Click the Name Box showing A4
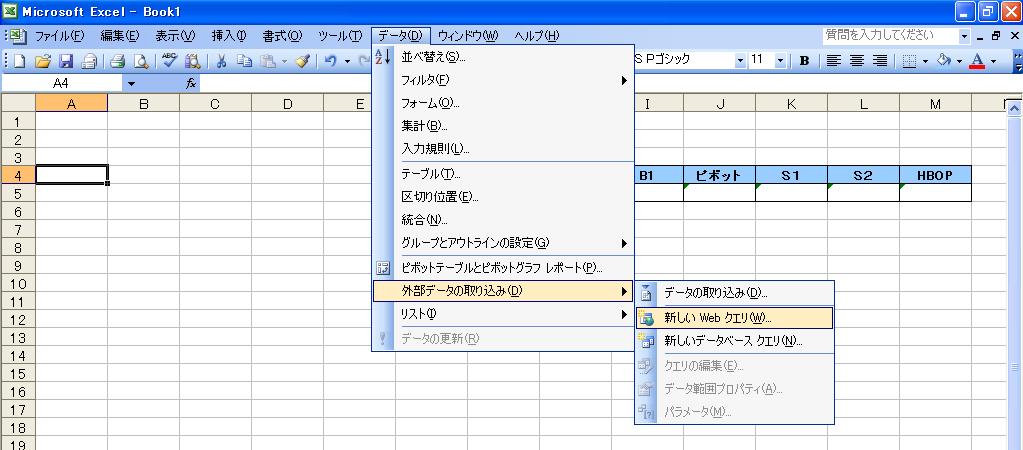Image resolution: width=1023 pixels, height=450 pixels. 62,83
